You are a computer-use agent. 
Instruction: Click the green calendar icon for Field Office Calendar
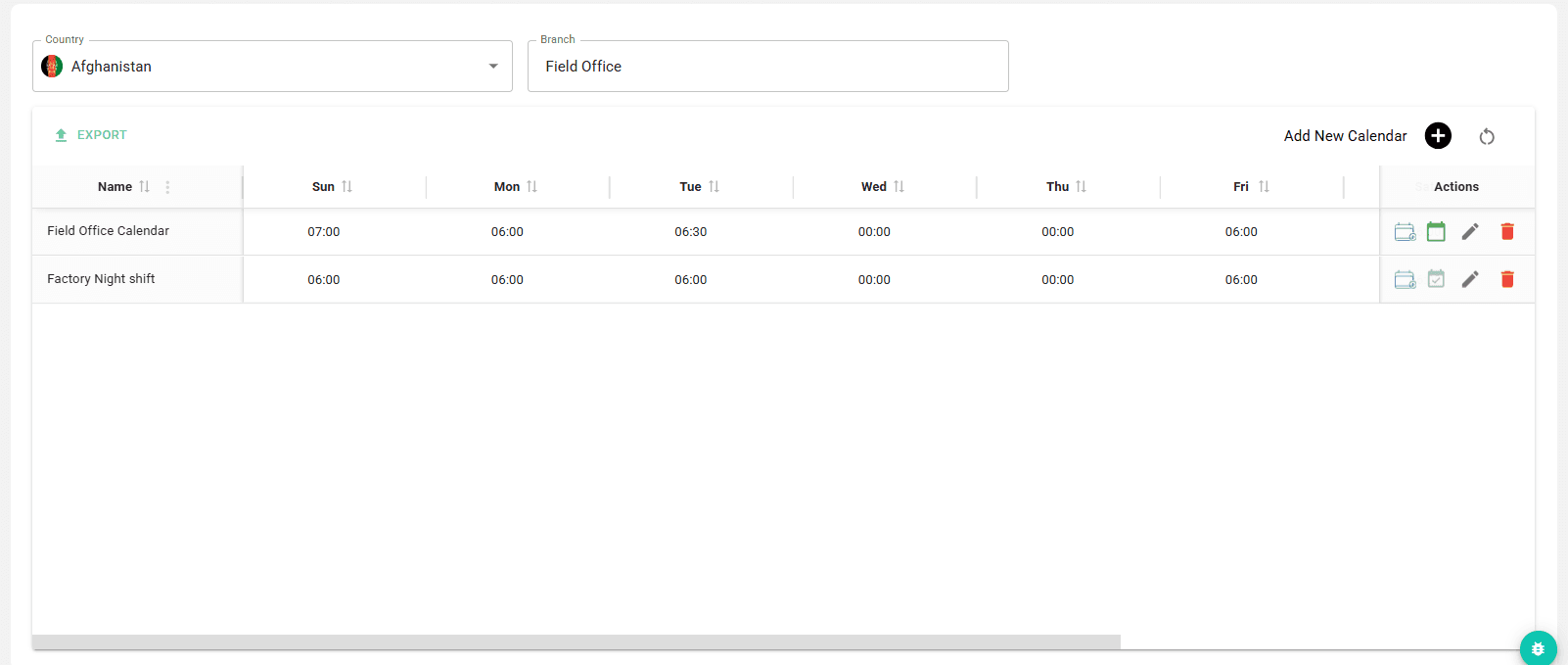(1436, 231)
